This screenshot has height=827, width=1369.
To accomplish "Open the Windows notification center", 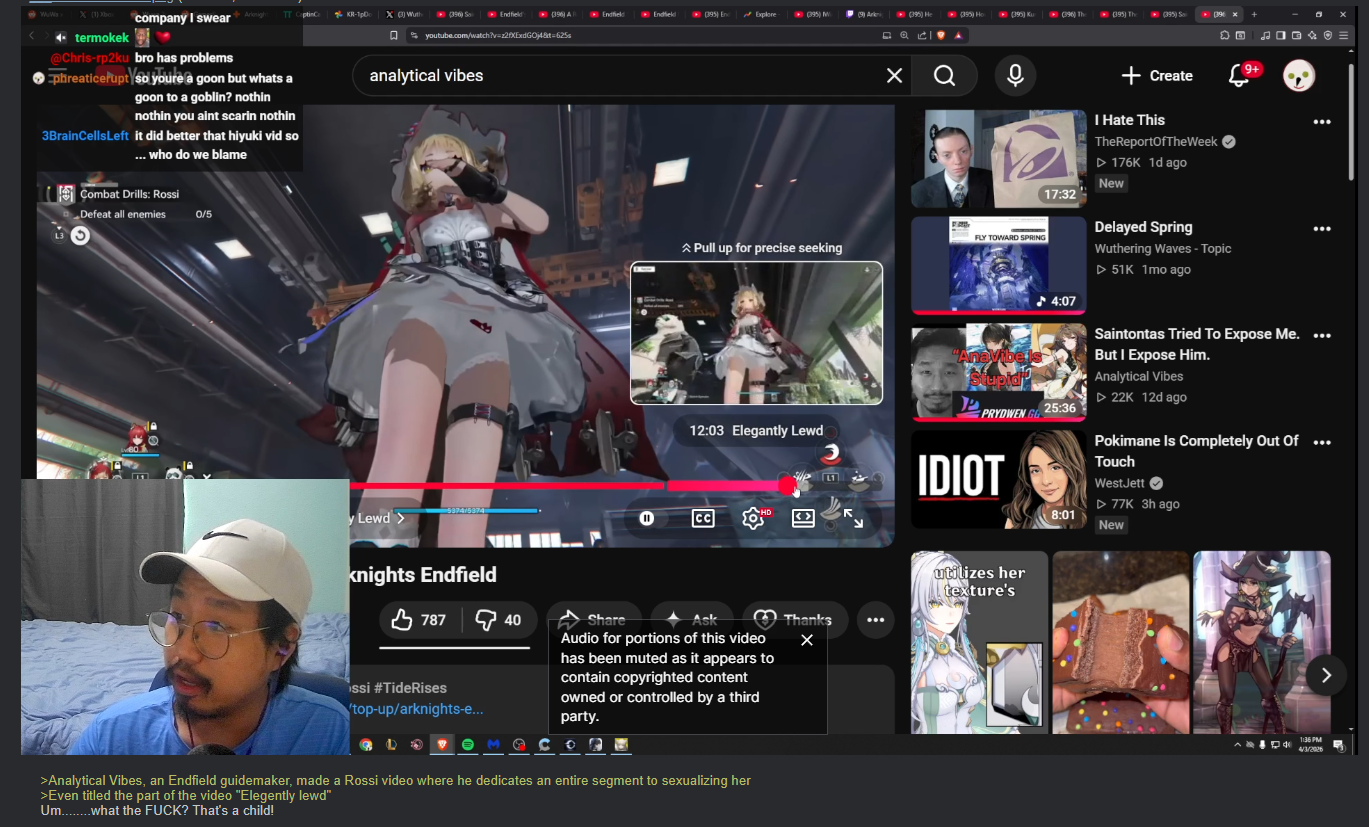I will pos(1338,745).
